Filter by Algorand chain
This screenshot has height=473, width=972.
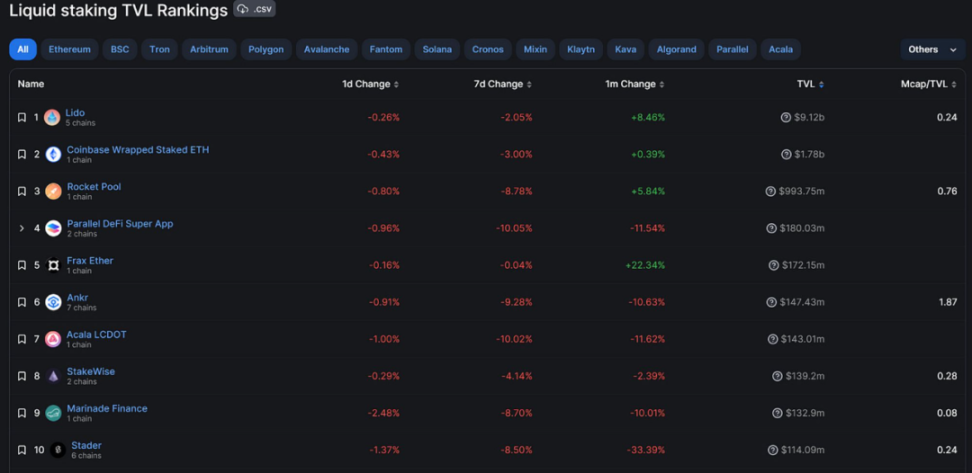coord(676,50)
